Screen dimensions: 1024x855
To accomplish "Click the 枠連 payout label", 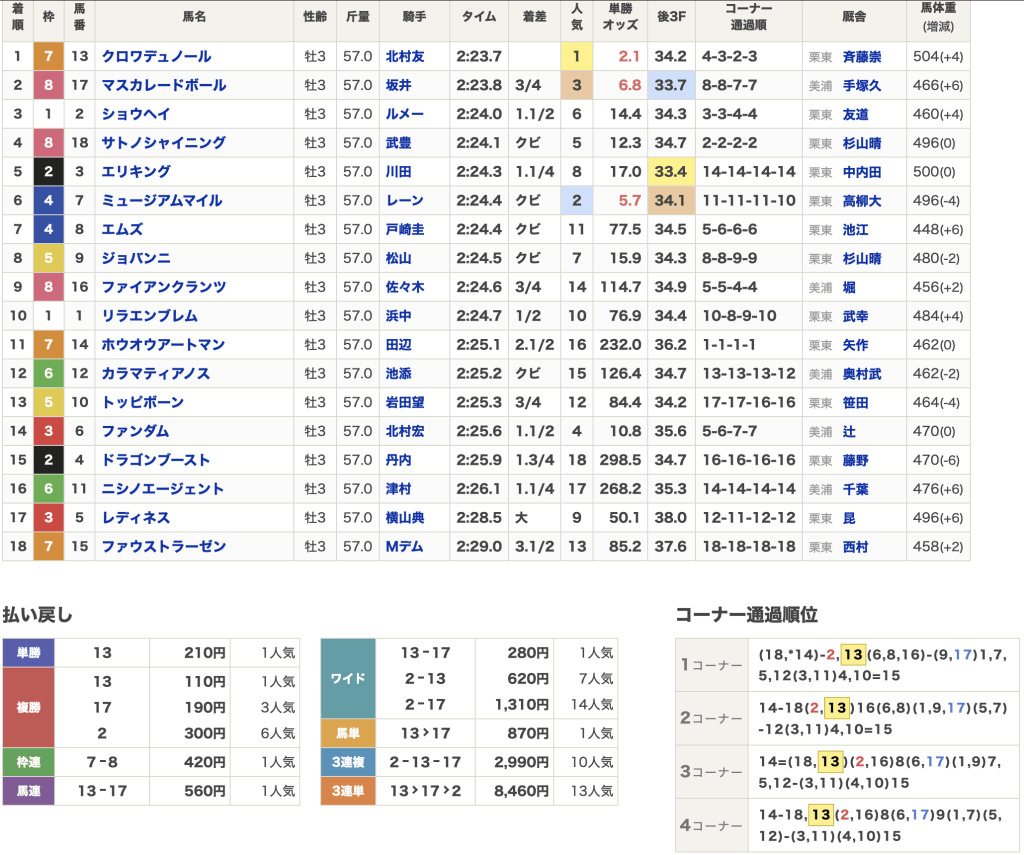I will (29, 762).
